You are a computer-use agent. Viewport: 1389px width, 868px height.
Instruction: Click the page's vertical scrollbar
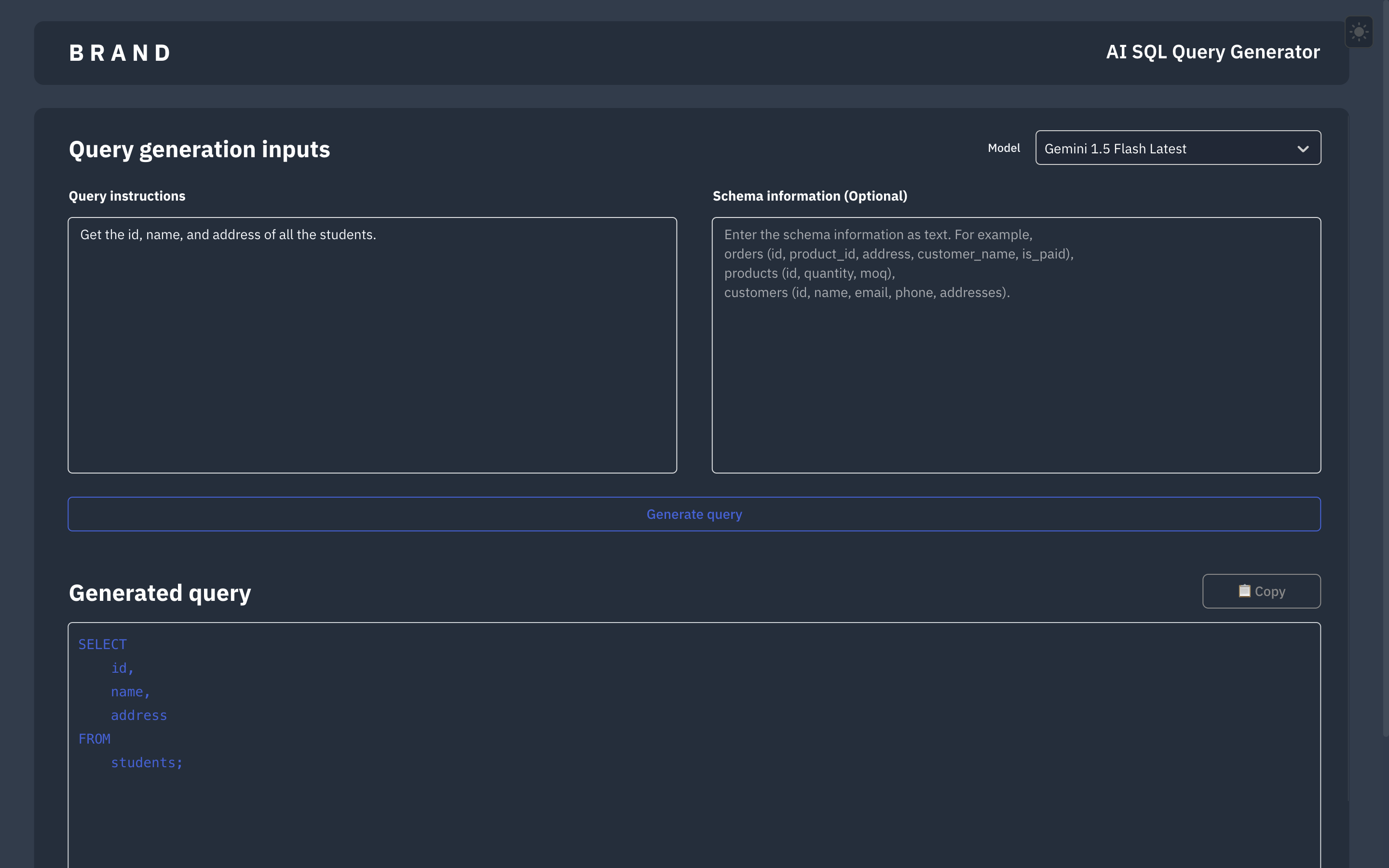[x=1385, y=367]
